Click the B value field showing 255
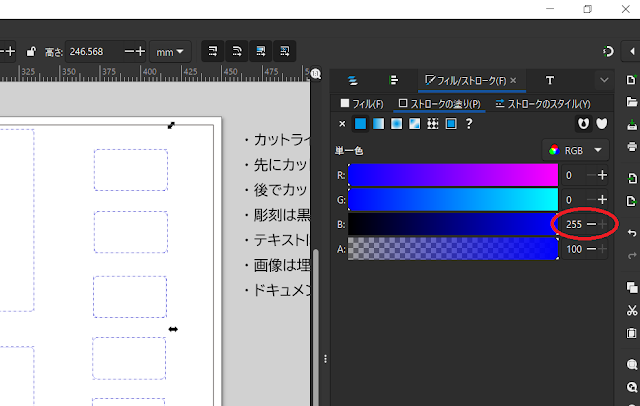Screen dimensions: 640x406 coord(574,224)
